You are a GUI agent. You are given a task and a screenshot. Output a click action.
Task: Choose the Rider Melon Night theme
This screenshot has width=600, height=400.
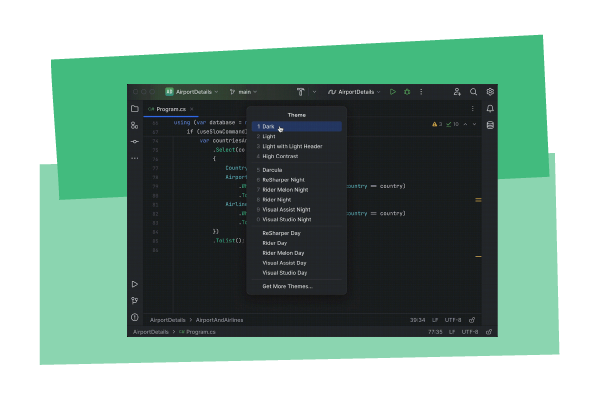point(297,190)
